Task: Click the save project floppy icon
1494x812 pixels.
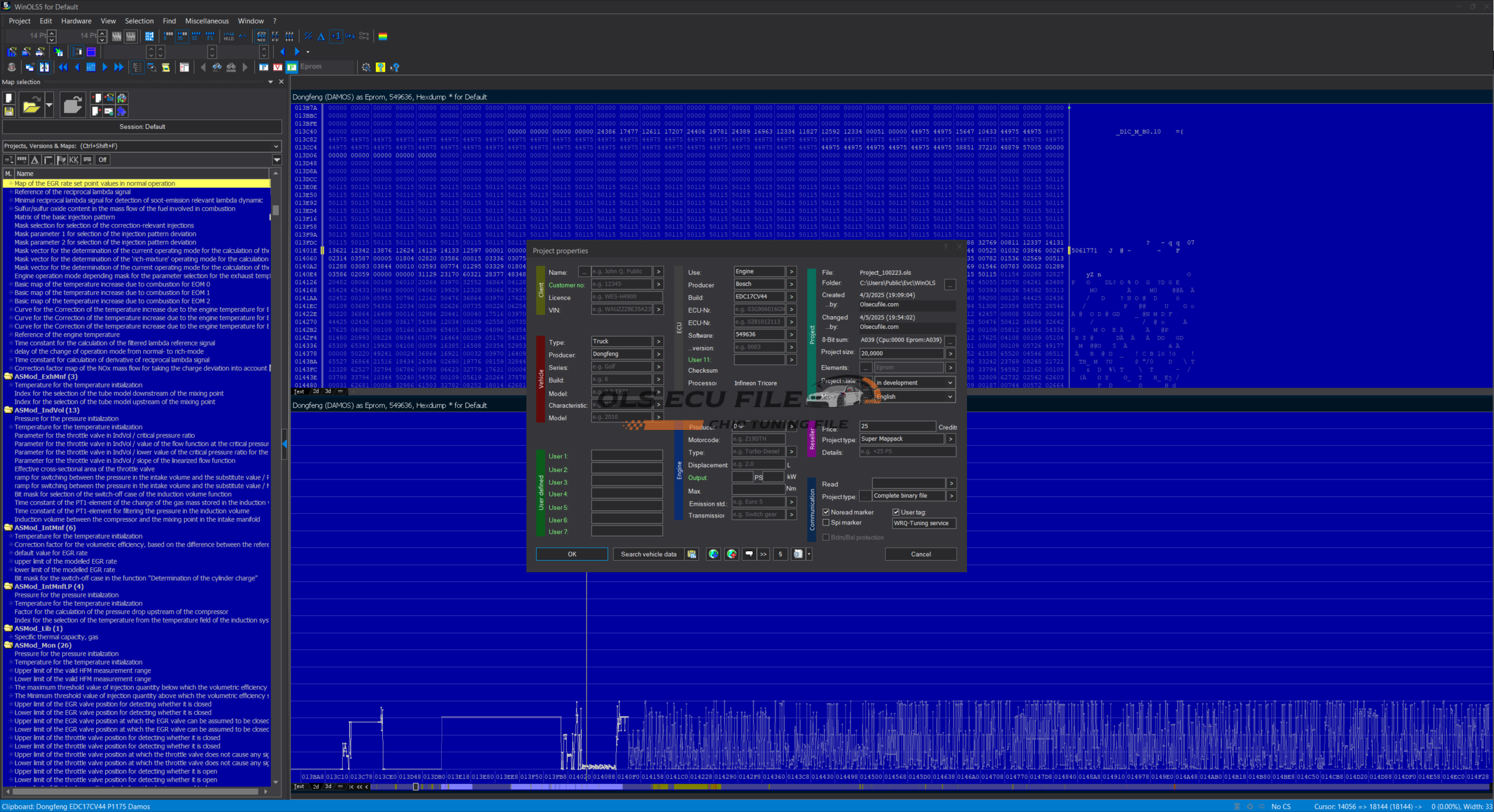Action: 9,111
